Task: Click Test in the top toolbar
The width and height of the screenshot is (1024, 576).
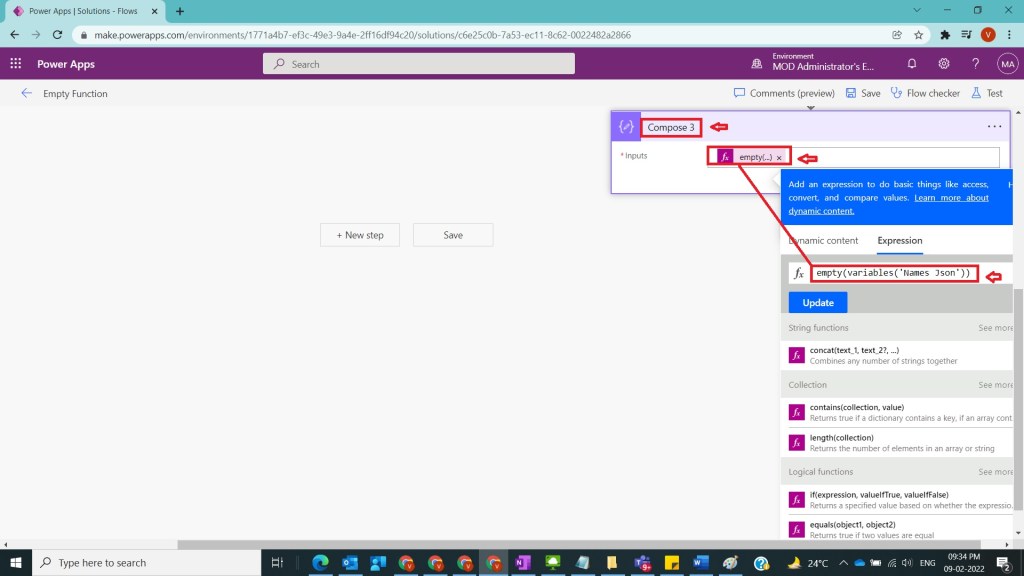Action: click(986, 93)
